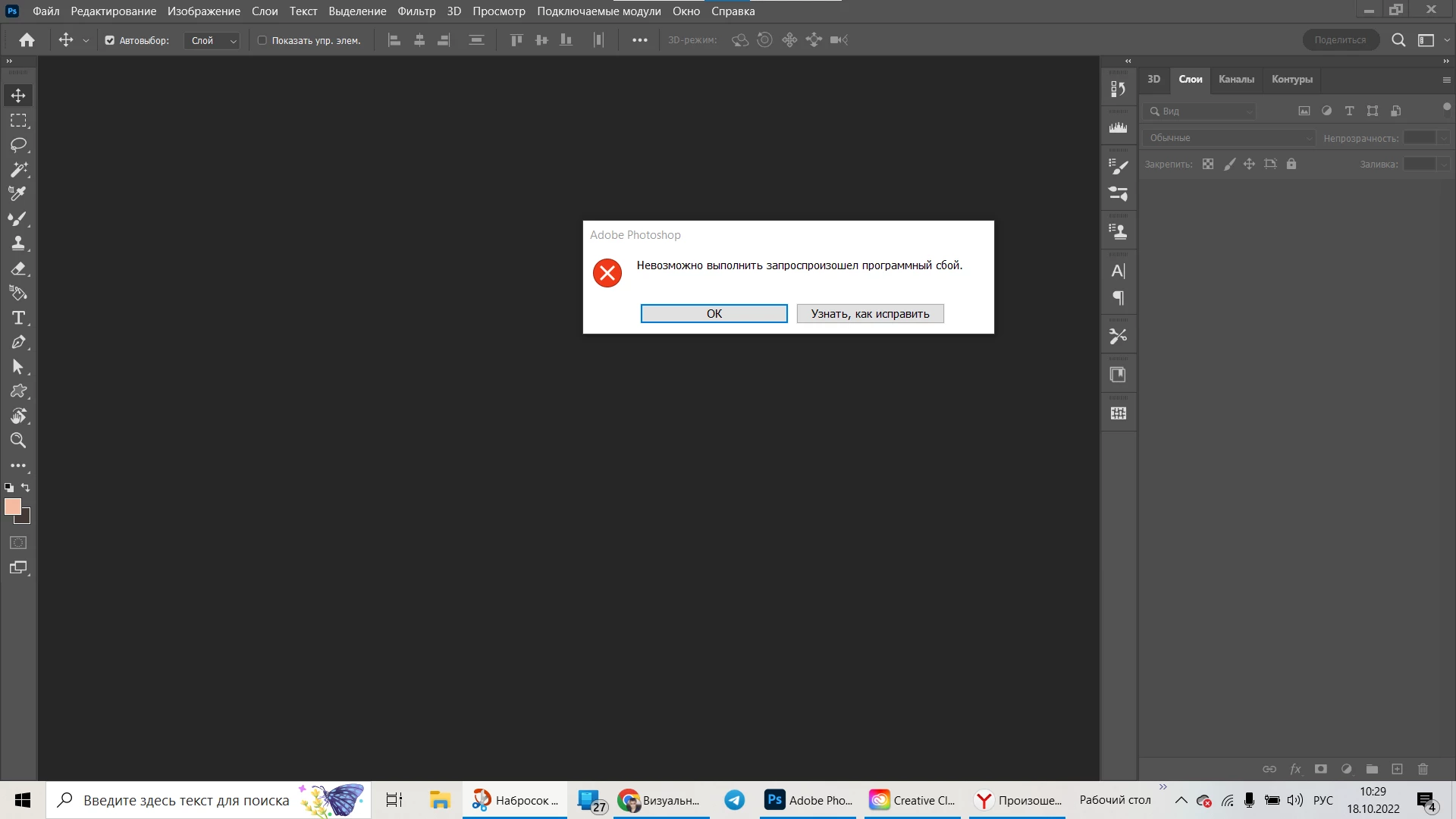This screenshot has height=819, width=1456.
Task: Click the Home icon in options bar
Action: (x=27, y=40)
